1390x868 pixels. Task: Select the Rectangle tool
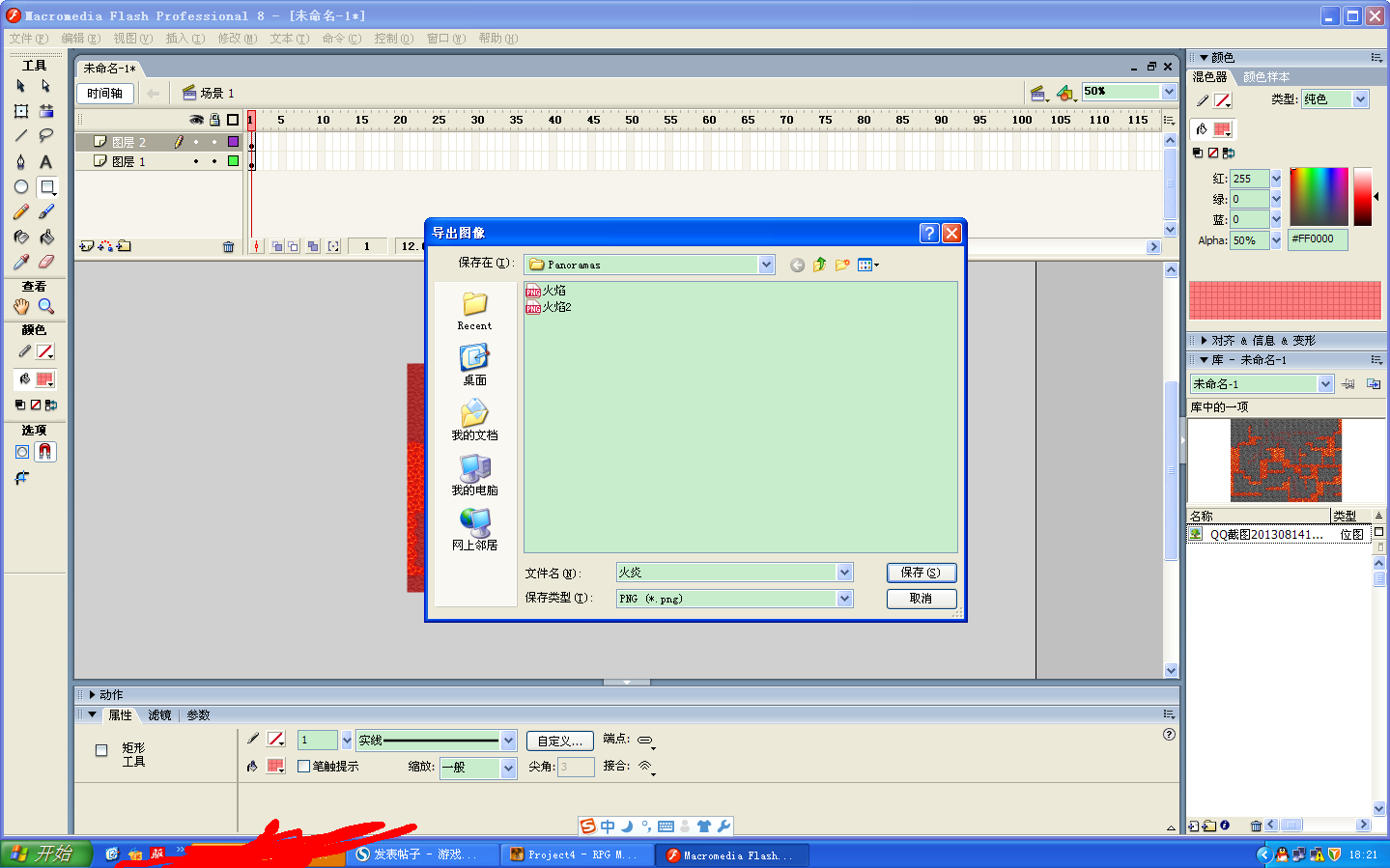click(x=46, y=186)
